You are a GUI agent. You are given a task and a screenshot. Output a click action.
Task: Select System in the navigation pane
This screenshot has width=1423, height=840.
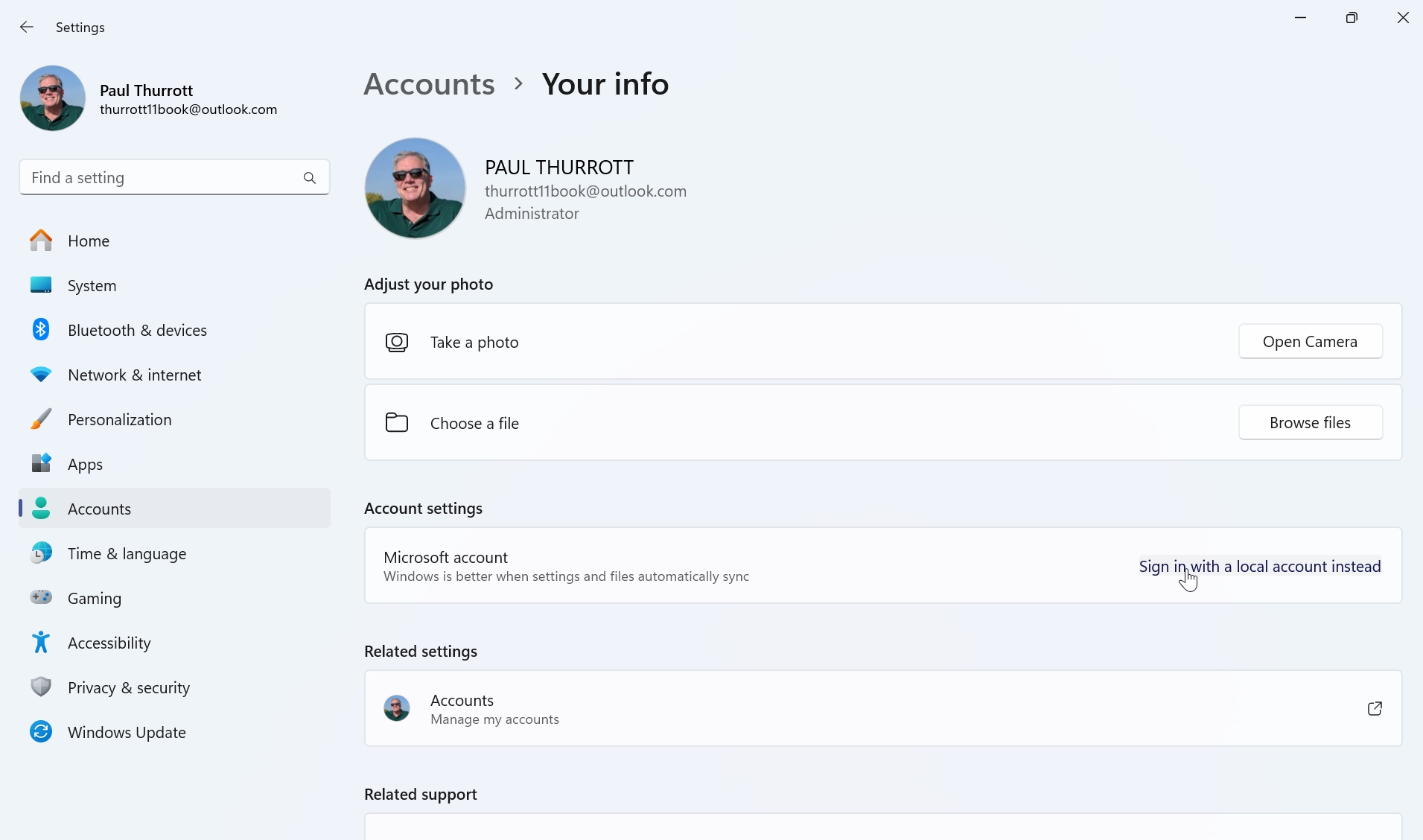coord(92,285)
